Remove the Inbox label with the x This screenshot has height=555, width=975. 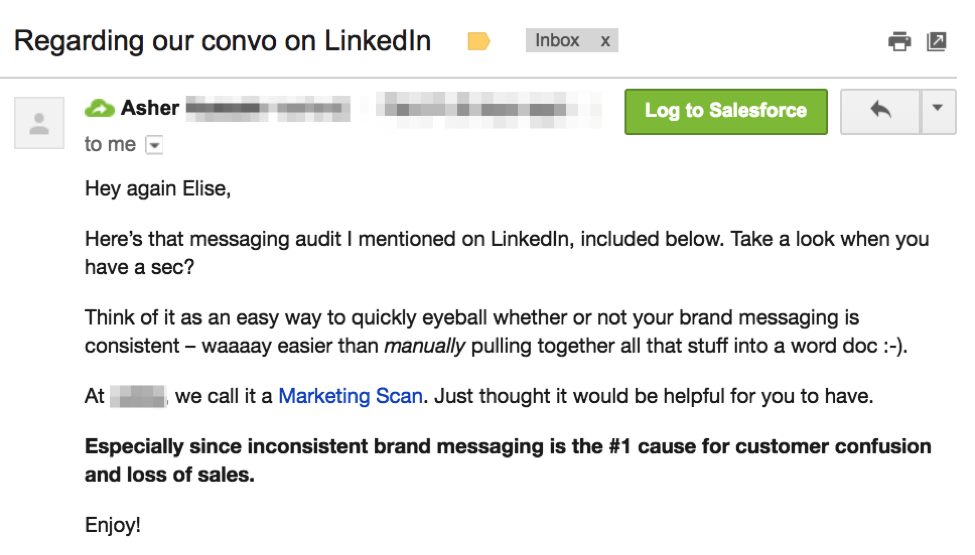[605, 41]
